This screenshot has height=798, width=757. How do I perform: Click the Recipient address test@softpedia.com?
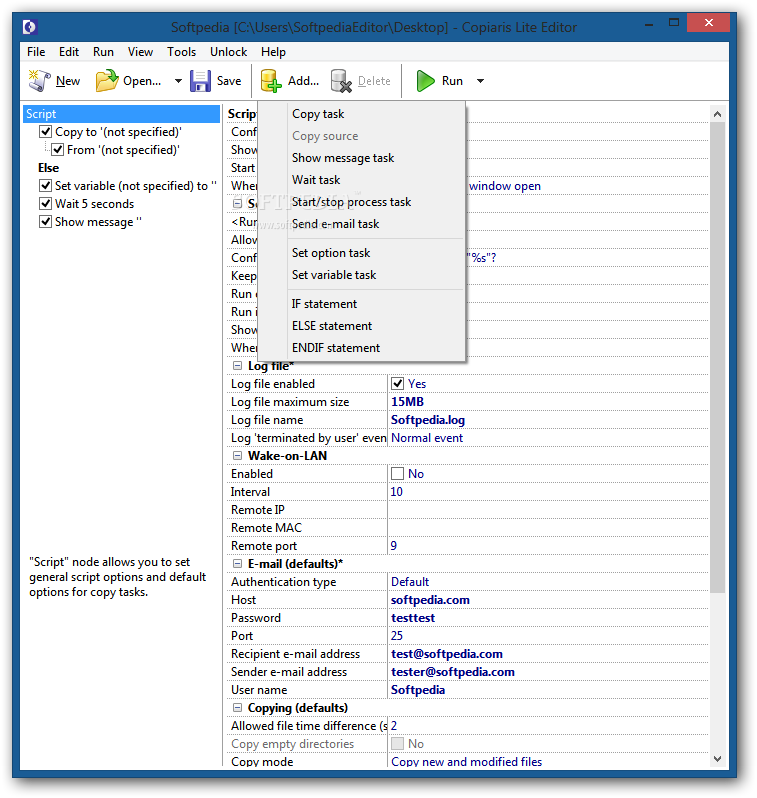pos(446,654)
